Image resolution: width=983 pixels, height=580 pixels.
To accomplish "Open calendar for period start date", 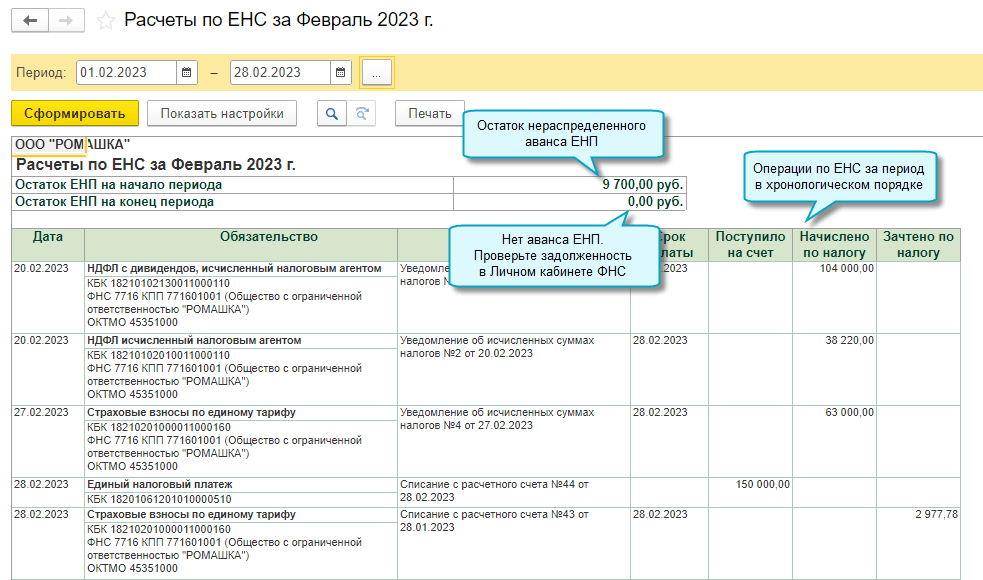I will point(186,73).
